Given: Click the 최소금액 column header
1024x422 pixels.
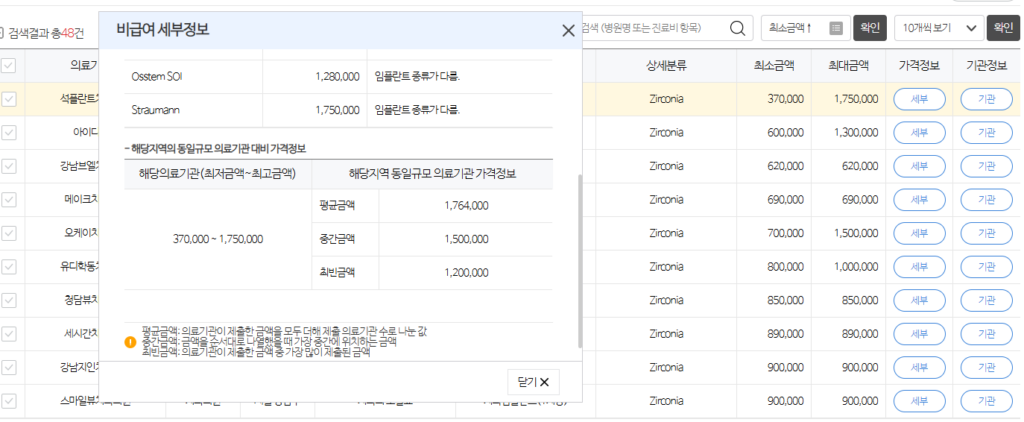Looking at the screenshot, I should point(773,65).
